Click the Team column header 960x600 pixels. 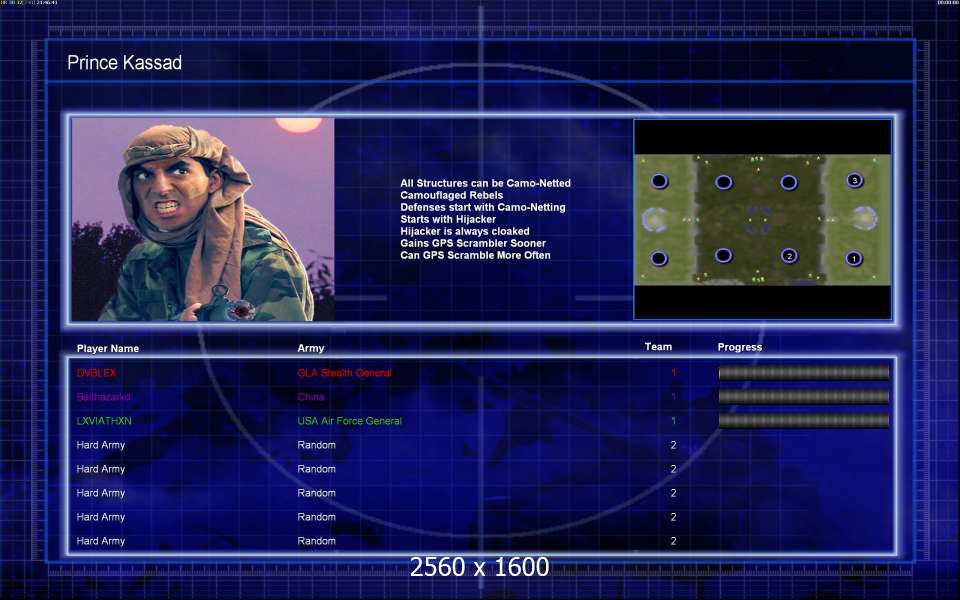click(x=658, y=347)
